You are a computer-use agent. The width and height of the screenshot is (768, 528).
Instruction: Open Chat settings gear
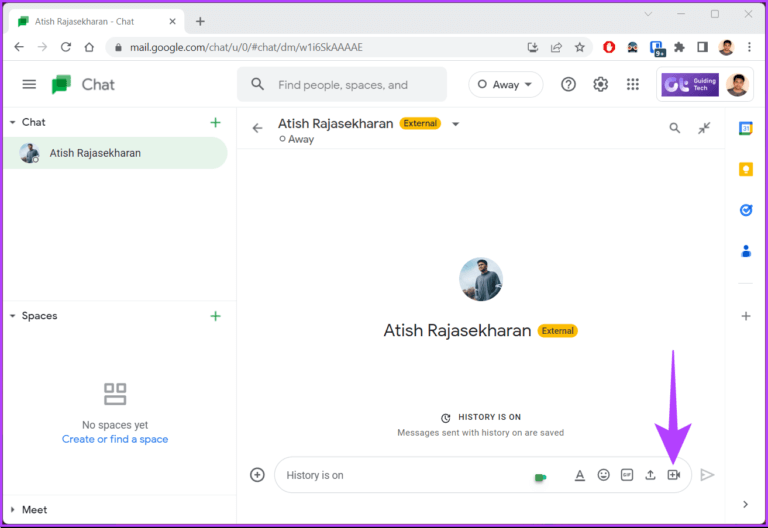click(x=600, y=85)
